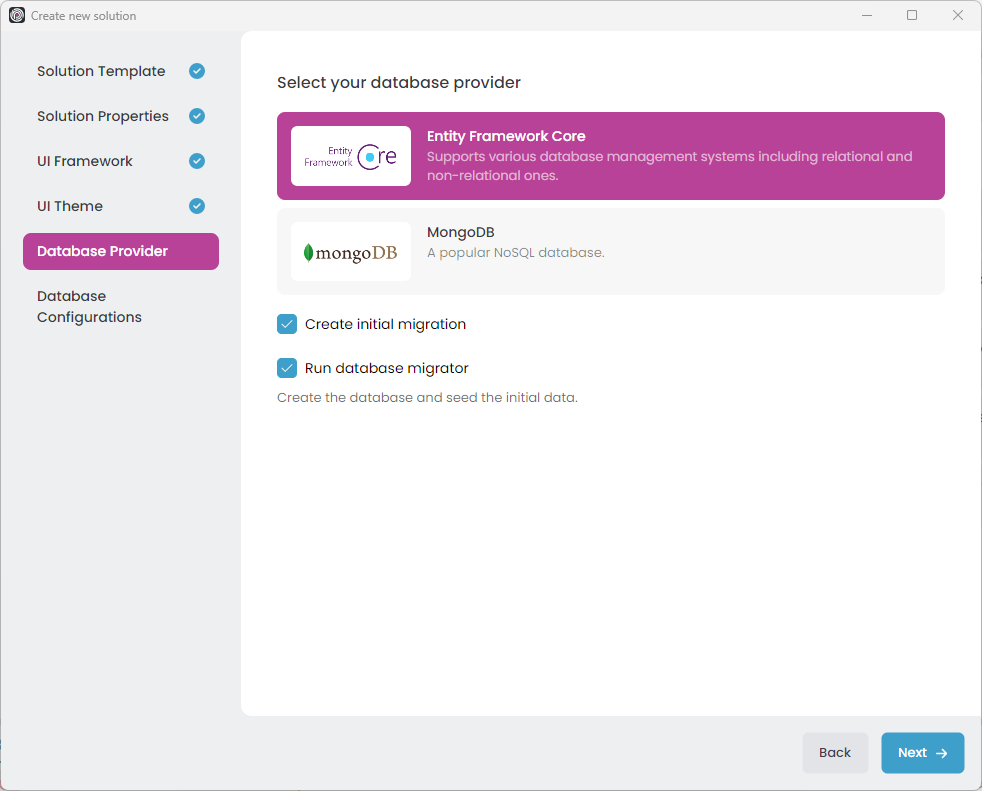Image resolution: width=982 pixels, height=791 pixels.
Task: Click Solution Template completed checkmark icon
Action: (x=197, y=71)
